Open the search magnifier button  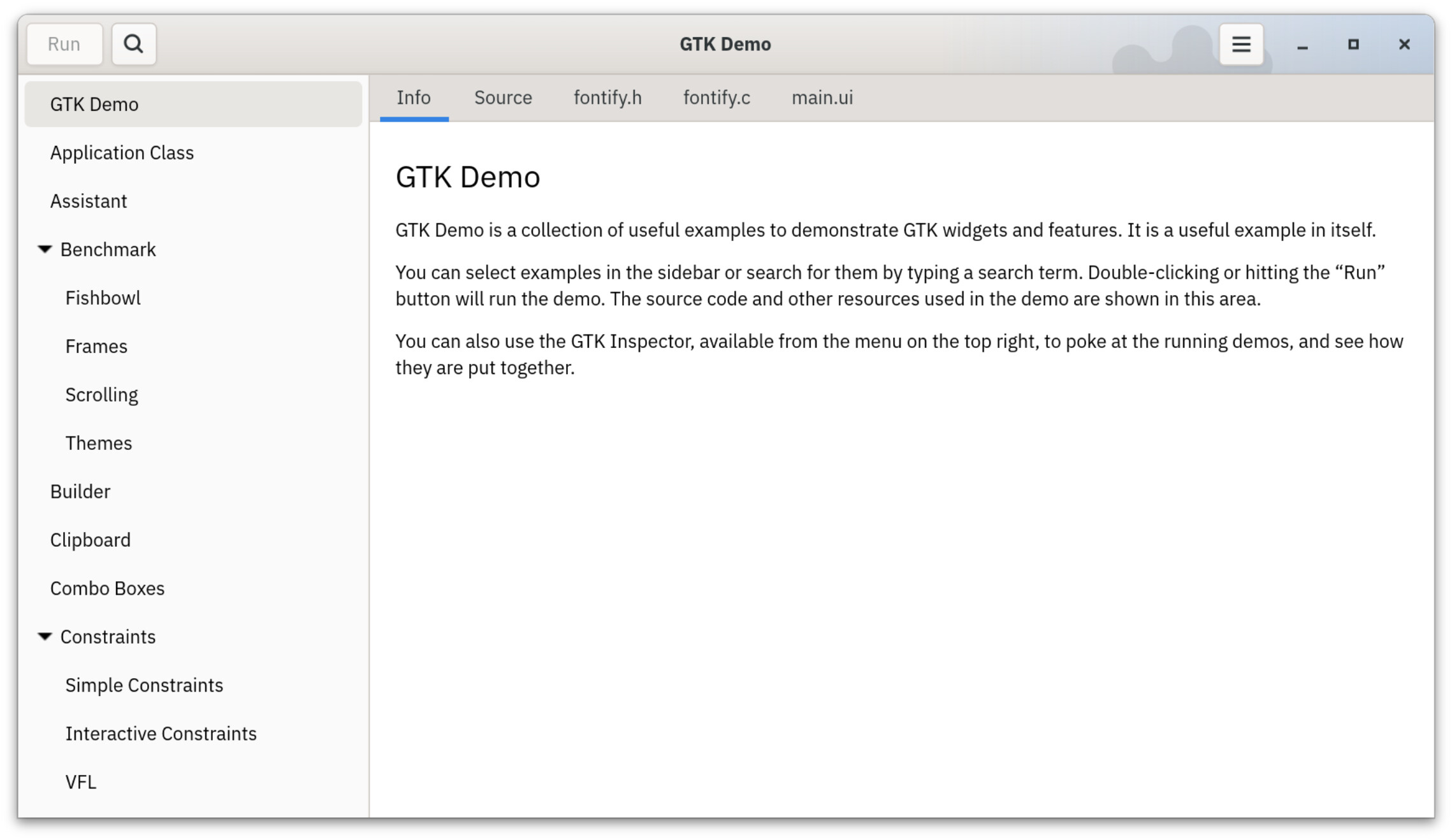134,44
